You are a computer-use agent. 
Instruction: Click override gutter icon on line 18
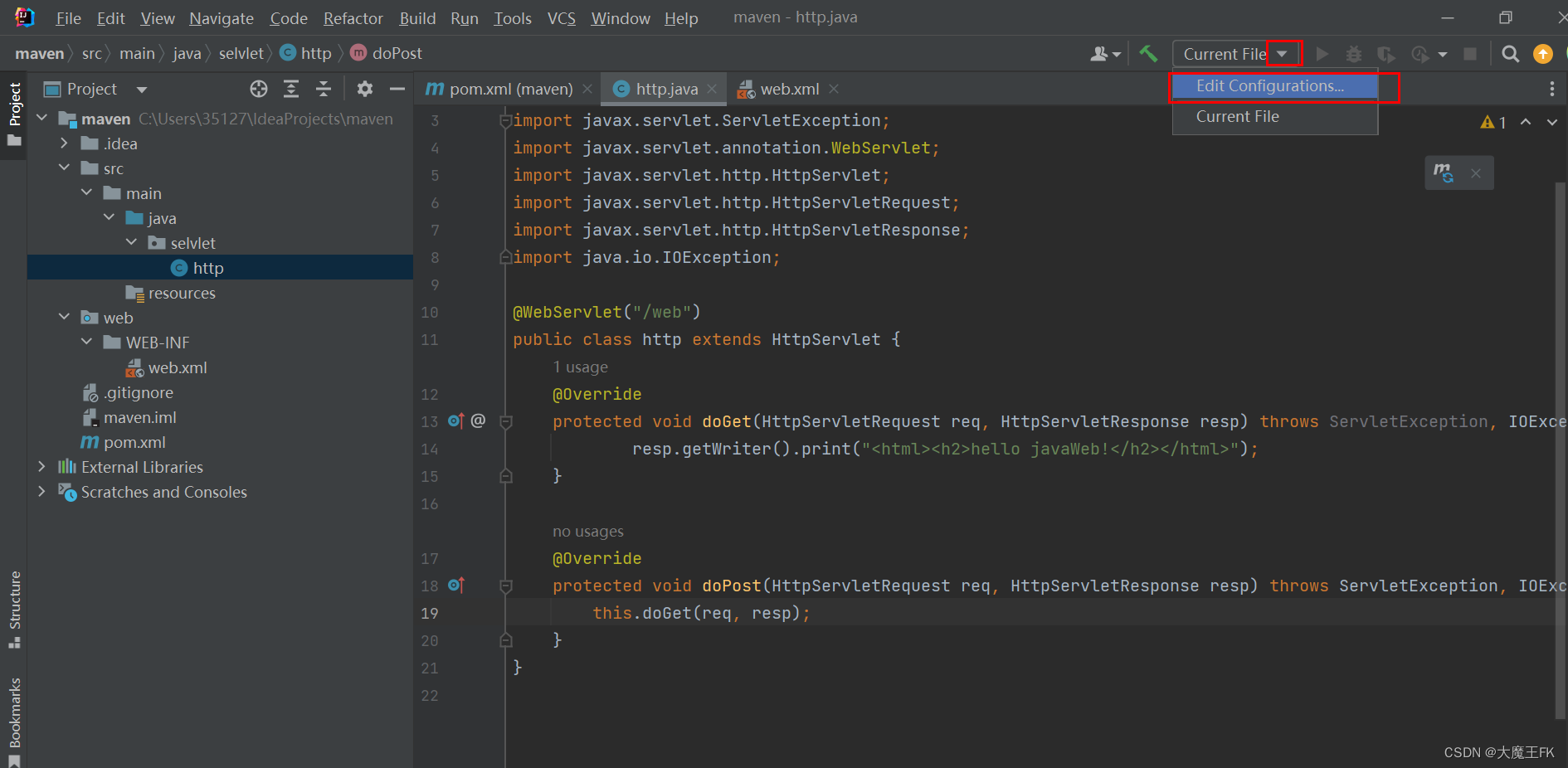click(455, 586)
